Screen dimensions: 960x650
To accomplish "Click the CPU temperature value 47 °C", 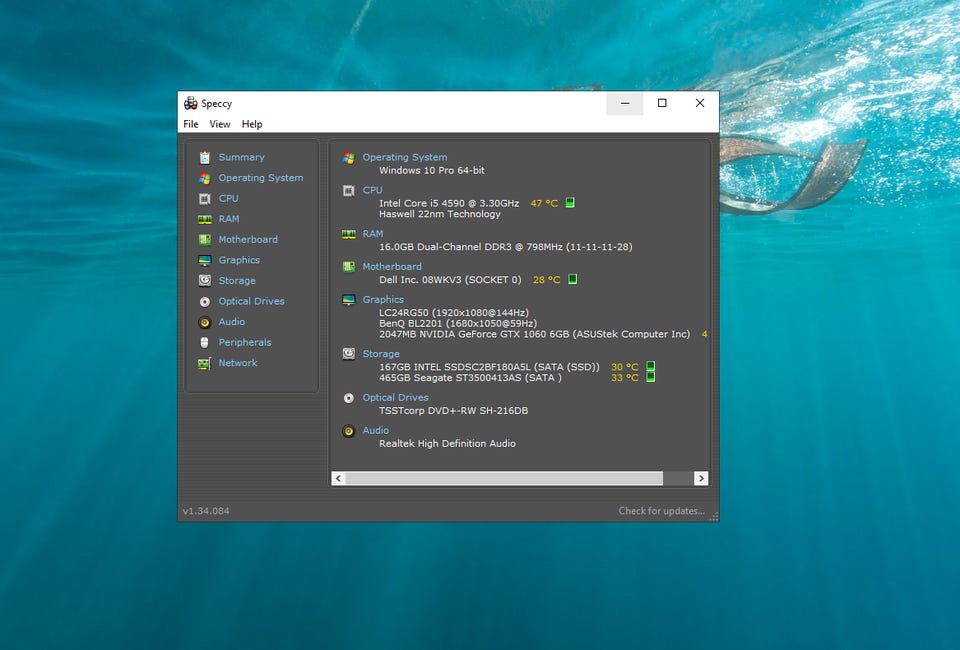I will coord(544,203).
